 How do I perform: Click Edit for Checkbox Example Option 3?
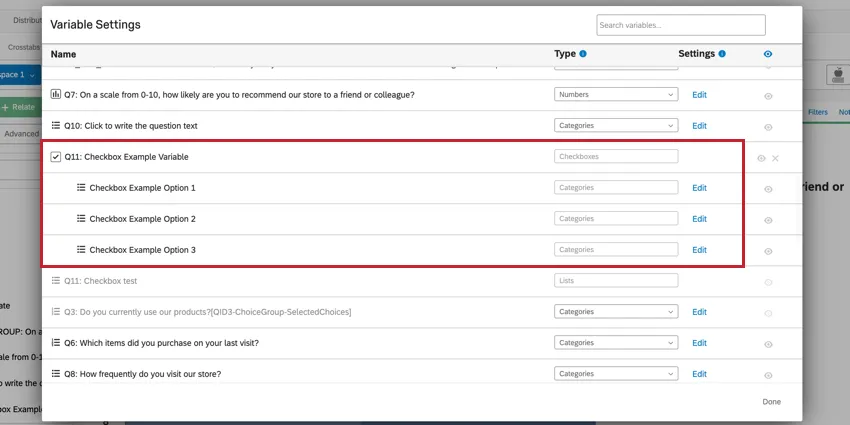pos(699,250)
